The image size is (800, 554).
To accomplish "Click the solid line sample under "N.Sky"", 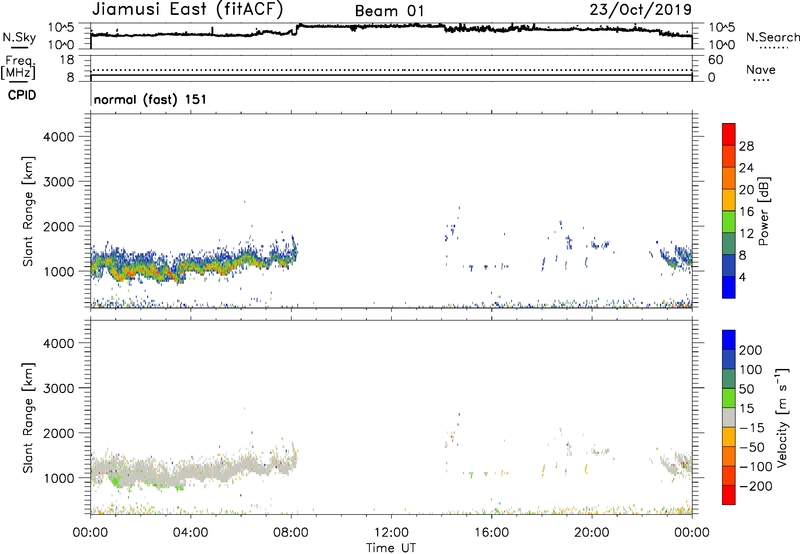I will click(x=18, y=47).
